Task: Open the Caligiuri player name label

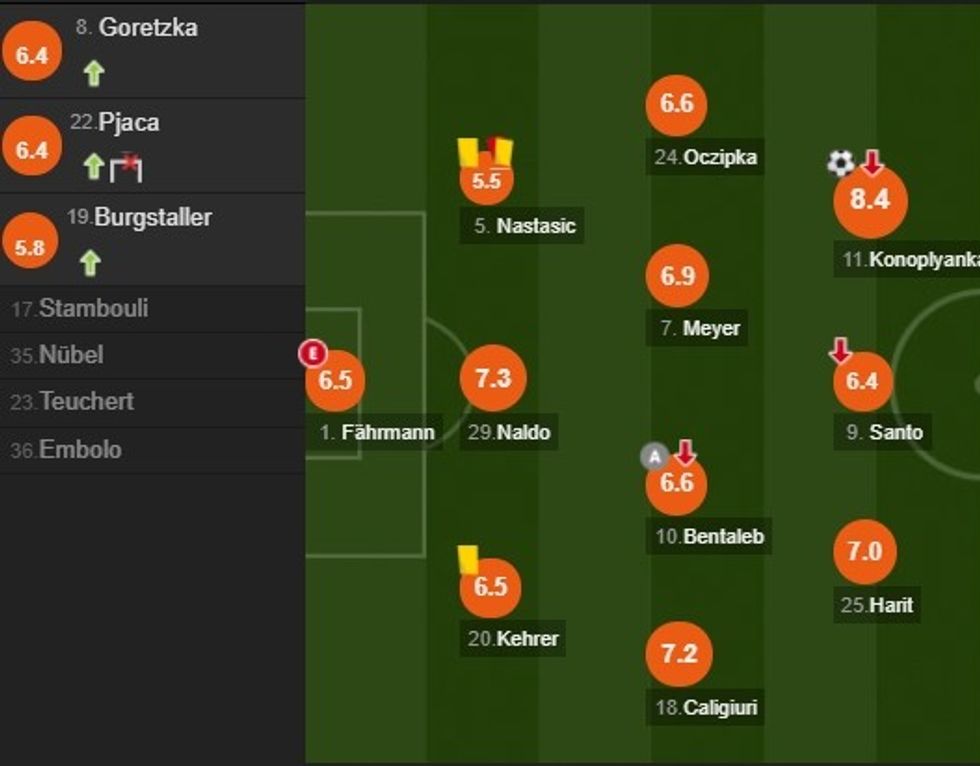Action: [x=707, y=708]
